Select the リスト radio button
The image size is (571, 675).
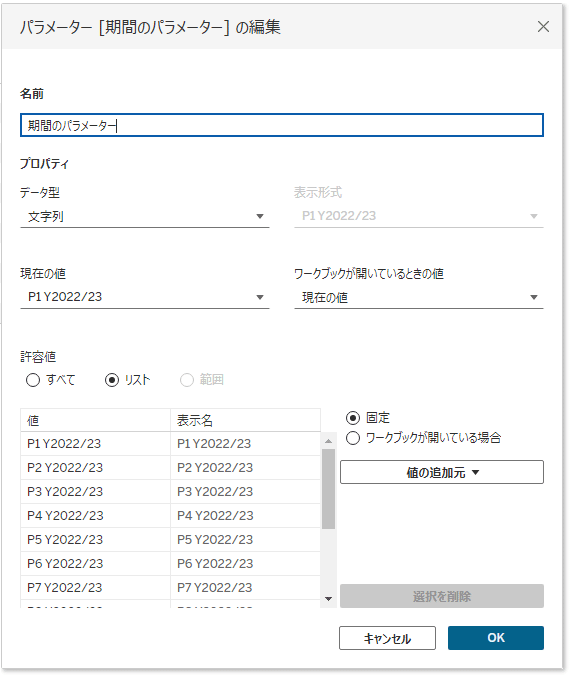pyautogui.click(x=112, y=380)
